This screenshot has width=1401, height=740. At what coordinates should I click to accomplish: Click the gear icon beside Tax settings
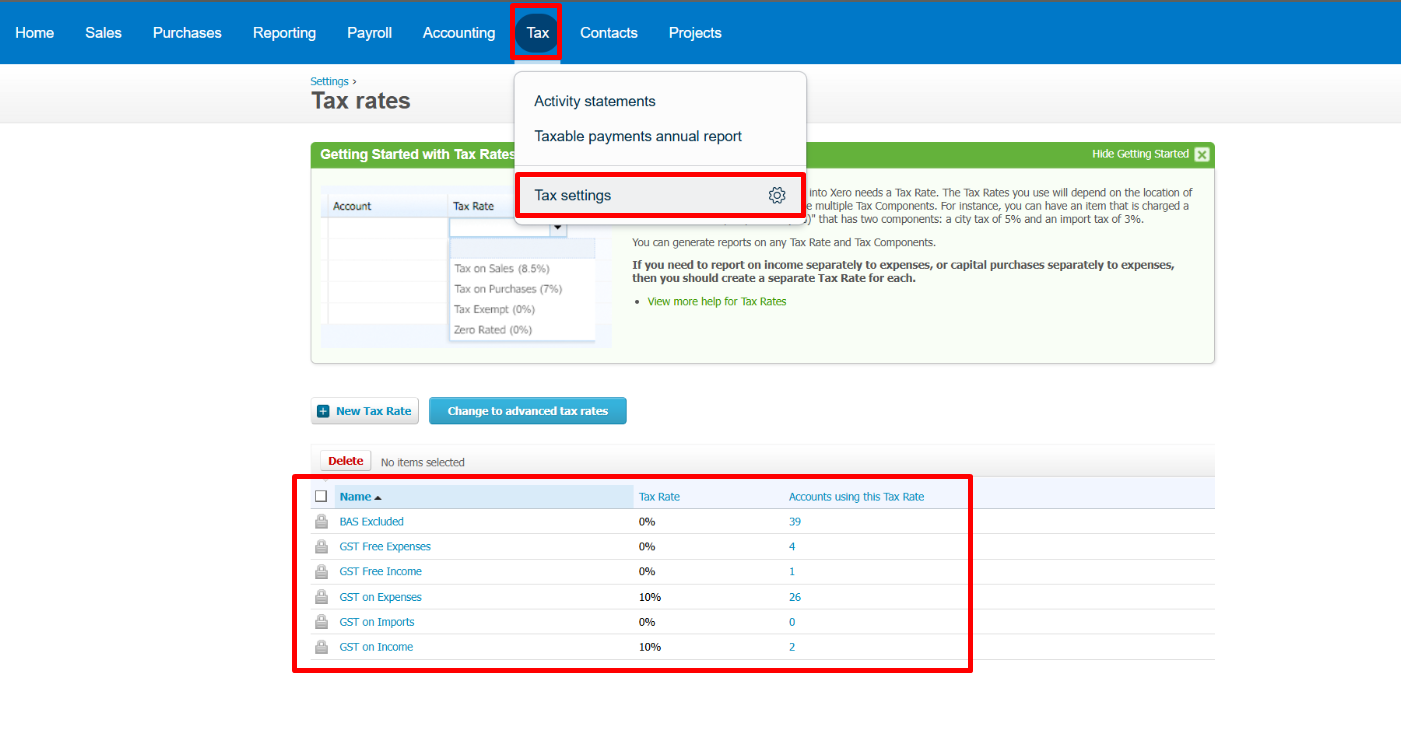pos(777,196)
